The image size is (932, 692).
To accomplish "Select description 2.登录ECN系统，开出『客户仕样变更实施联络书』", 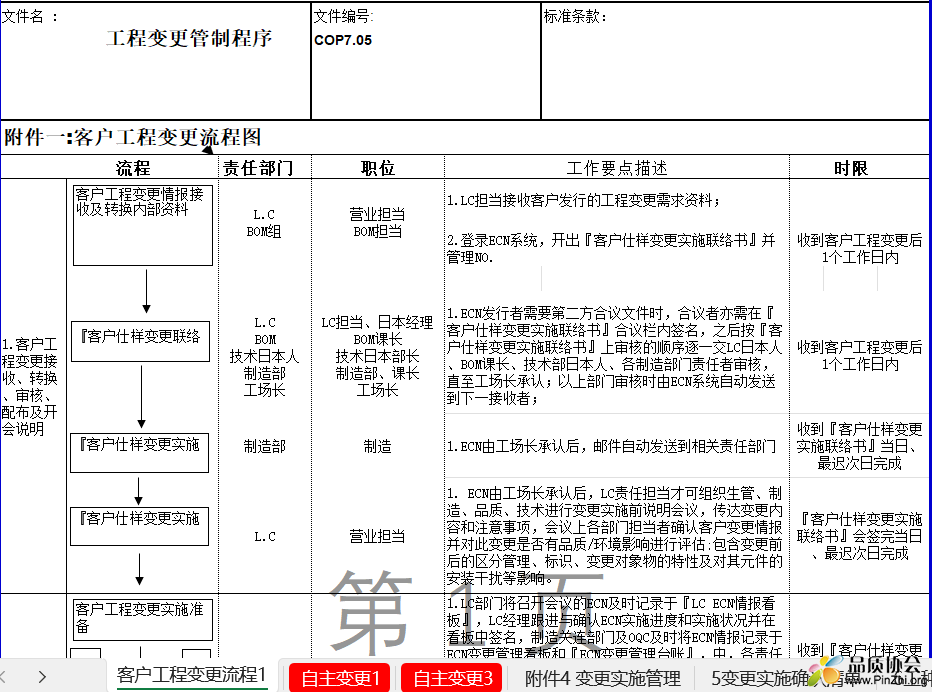I will 611,249.
